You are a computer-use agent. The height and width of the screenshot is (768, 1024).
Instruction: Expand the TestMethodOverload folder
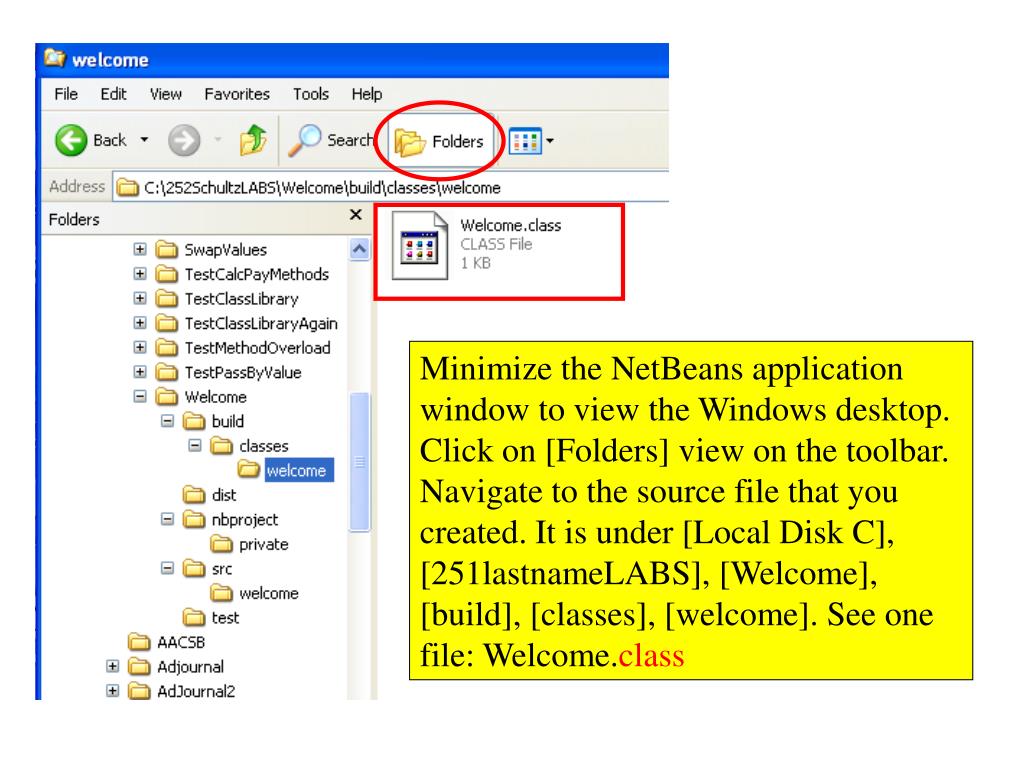[140, 347]
